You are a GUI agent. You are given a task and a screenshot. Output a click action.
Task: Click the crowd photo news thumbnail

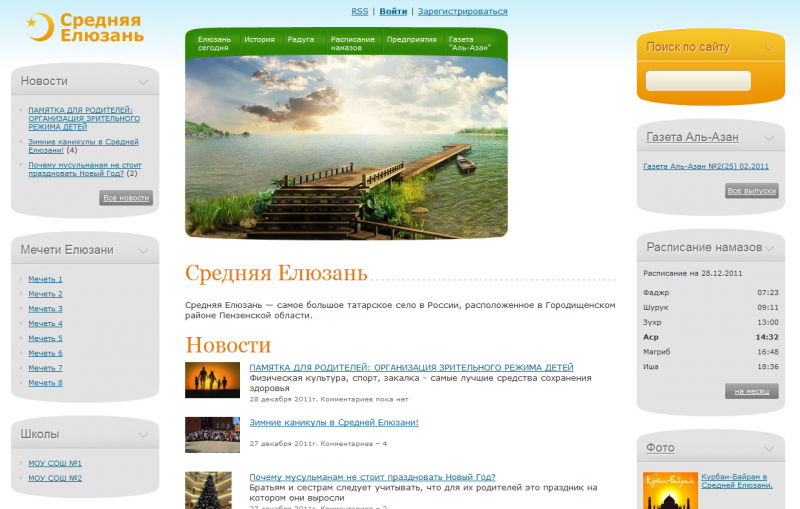pyautogui.click(x=212, y=435)
